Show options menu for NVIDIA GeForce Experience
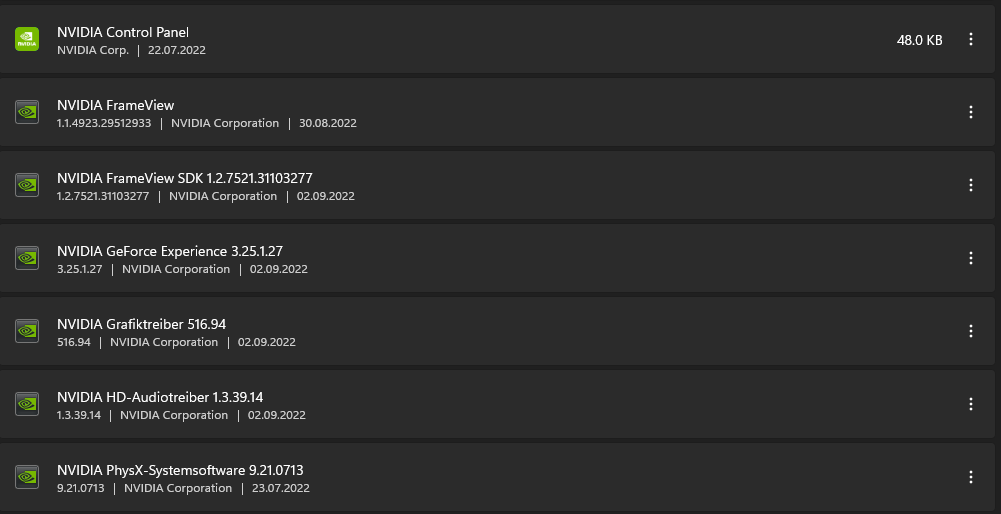This screenshot has width=1001, height=514. 970,258
